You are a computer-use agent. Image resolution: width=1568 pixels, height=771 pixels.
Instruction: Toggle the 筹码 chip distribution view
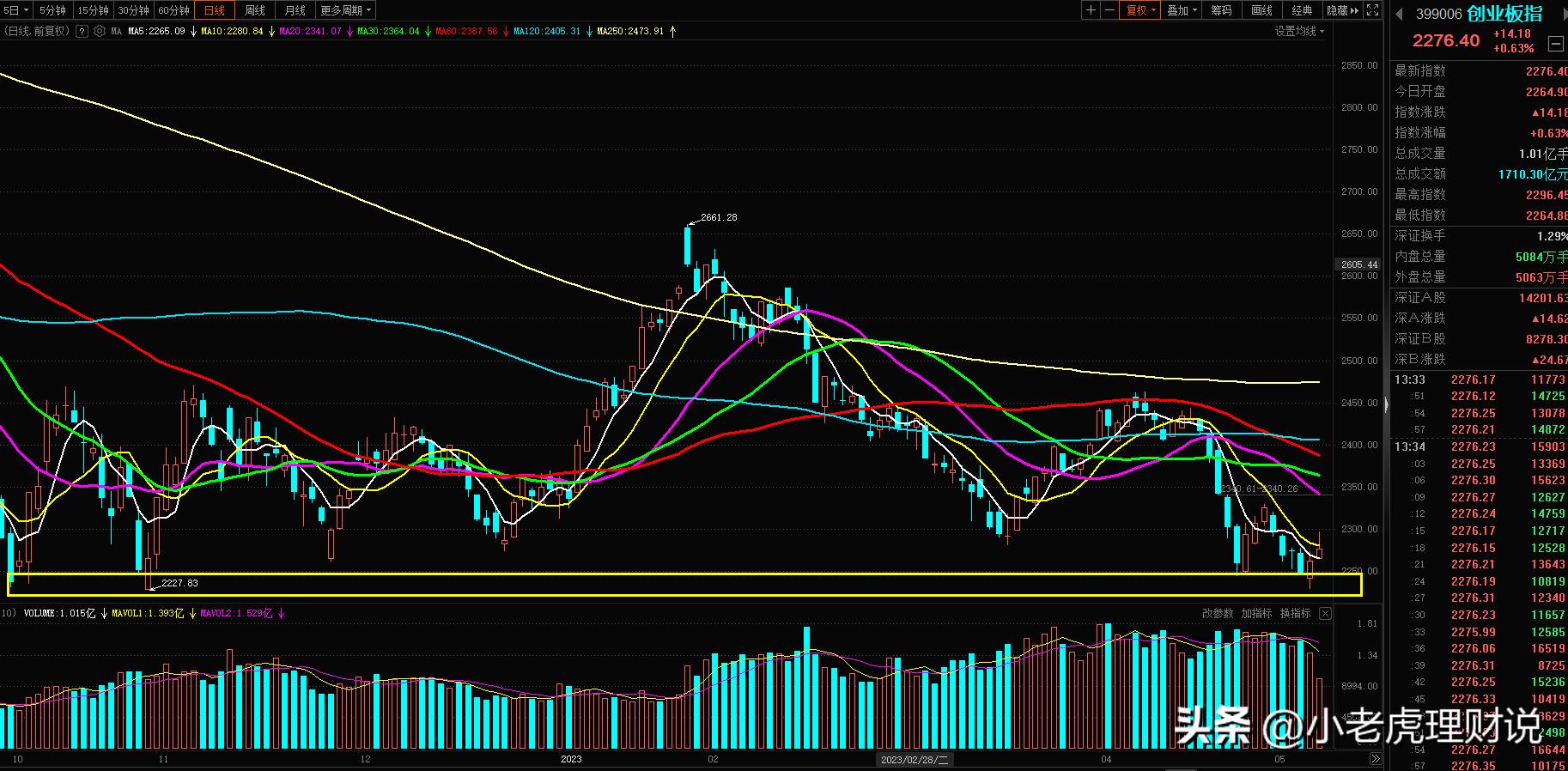pos(1221,10)
